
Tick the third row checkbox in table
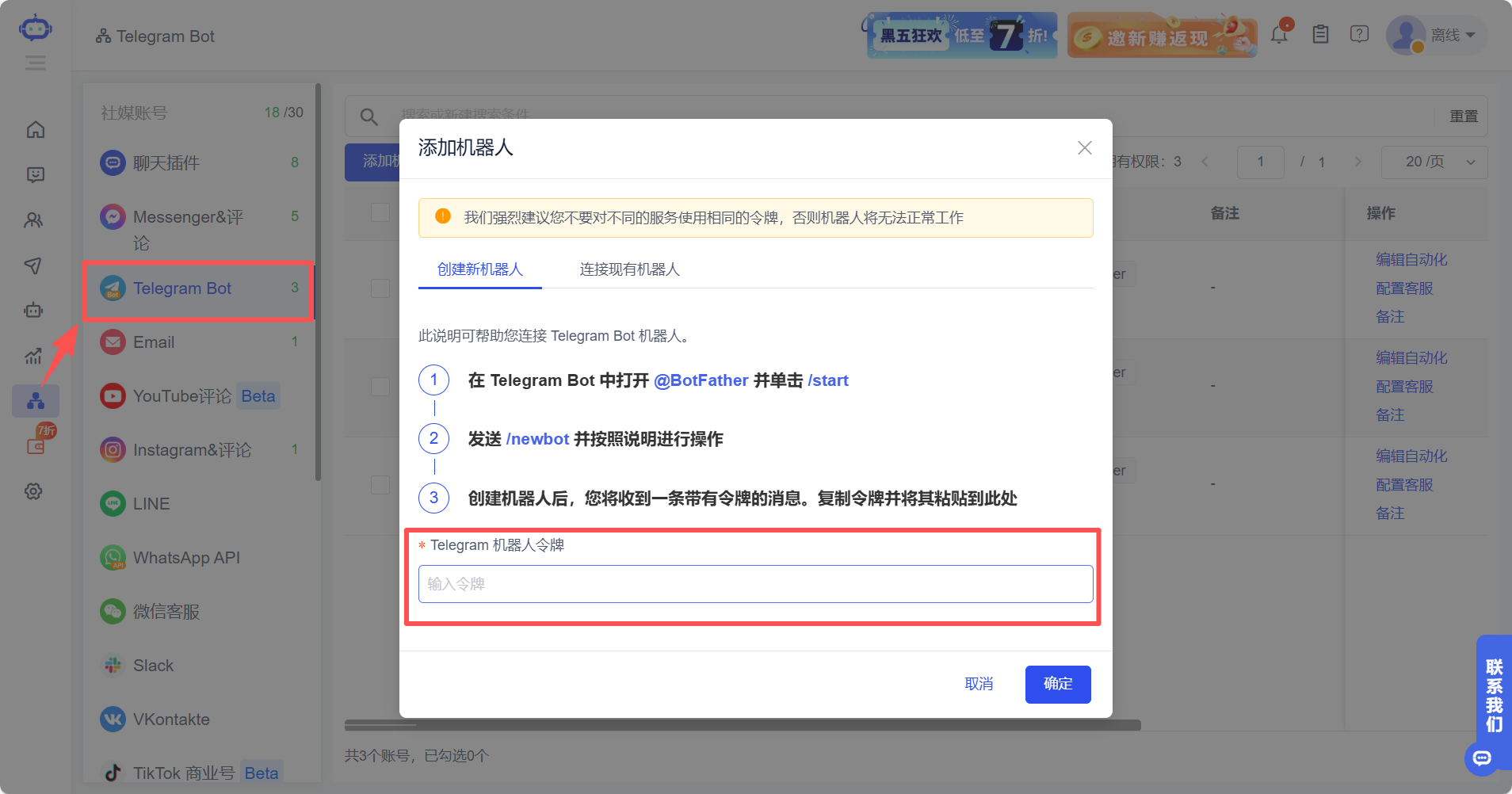tap(380, 484)
